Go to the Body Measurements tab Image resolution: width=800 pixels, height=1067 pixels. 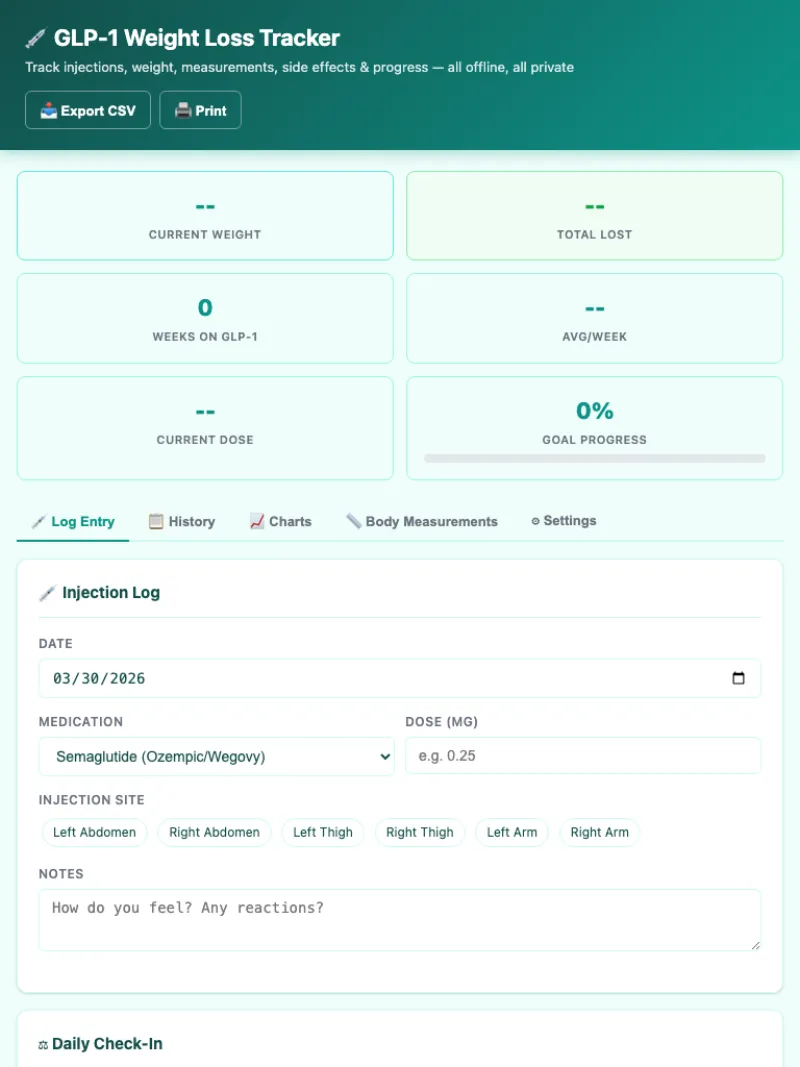point(421,521)
